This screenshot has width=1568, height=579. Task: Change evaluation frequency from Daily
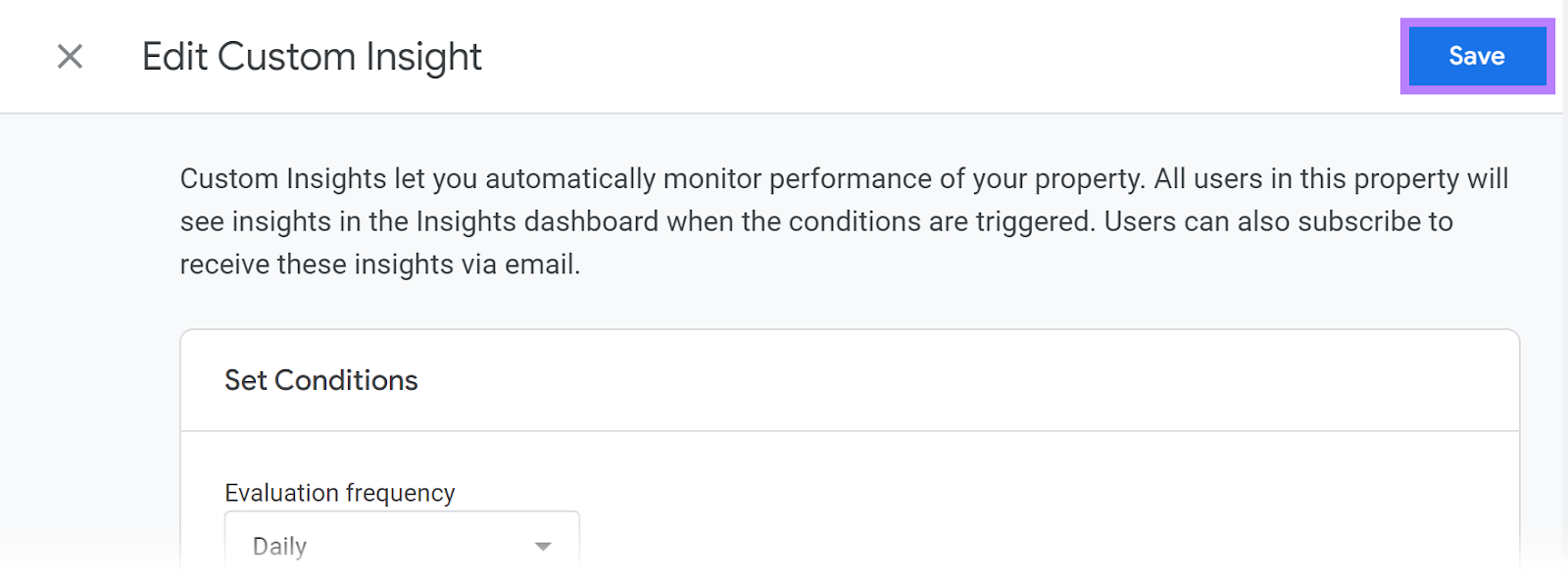pos(402,547)
